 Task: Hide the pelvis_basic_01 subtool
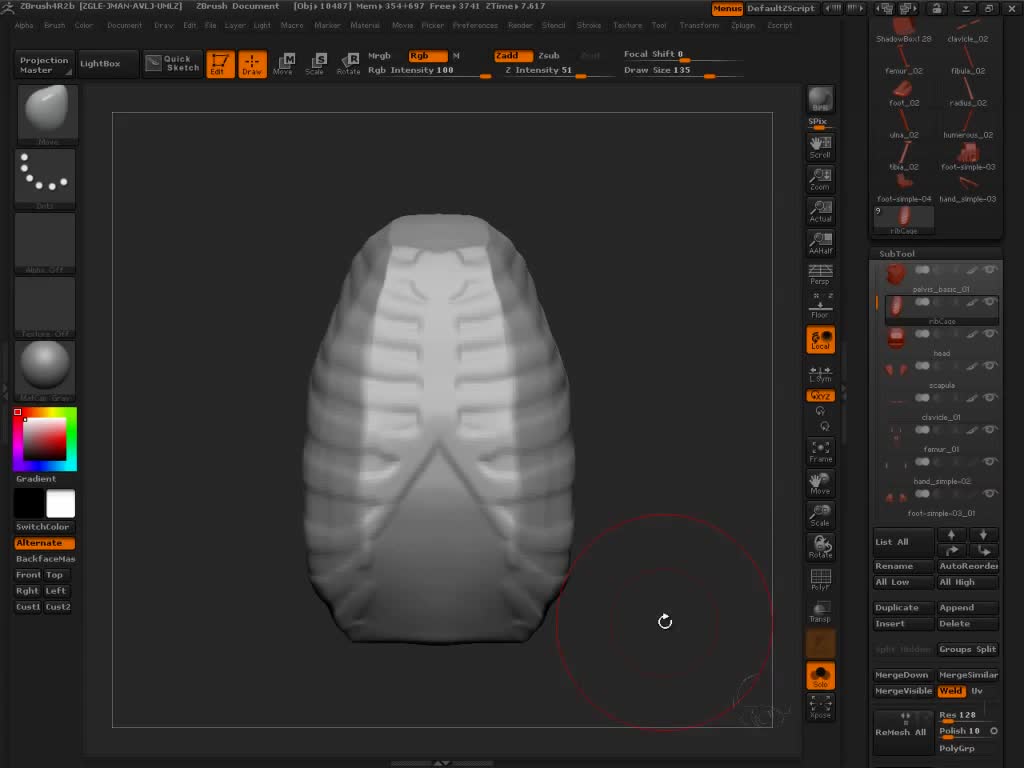point(991,270)
